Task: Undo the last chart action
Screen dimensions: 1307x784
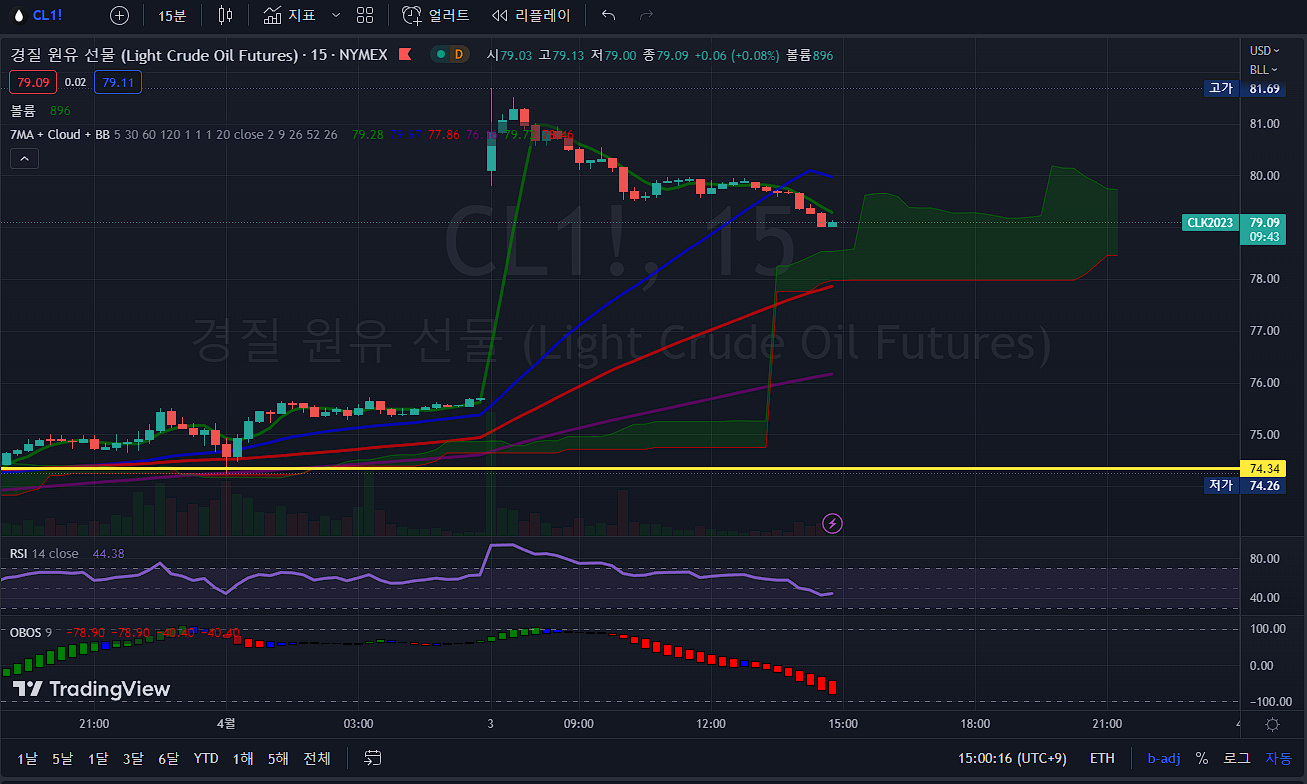Action: pyautogui.click(x=609, y=15)
